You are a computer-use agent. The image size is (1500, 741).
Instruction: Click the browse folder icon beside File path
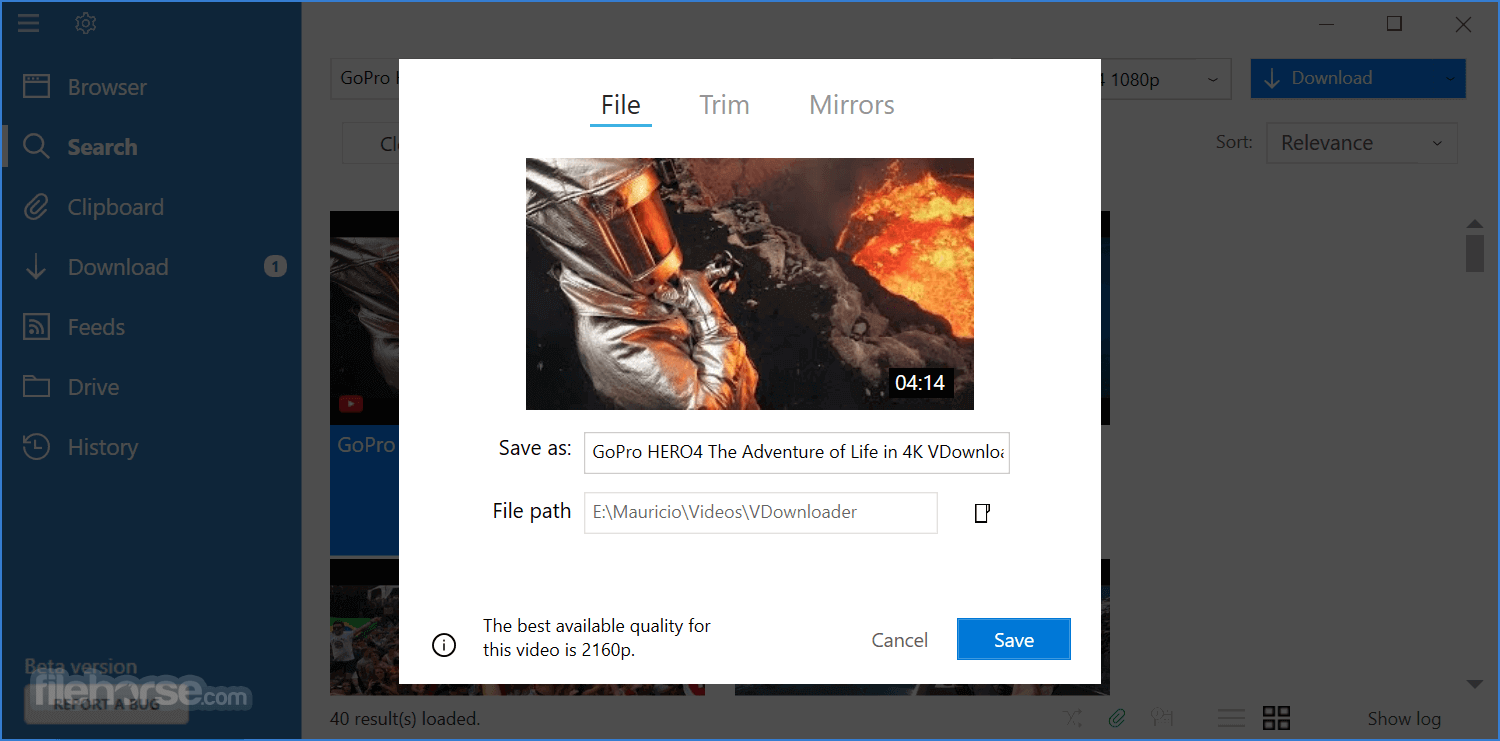click(x=982, y=513)
